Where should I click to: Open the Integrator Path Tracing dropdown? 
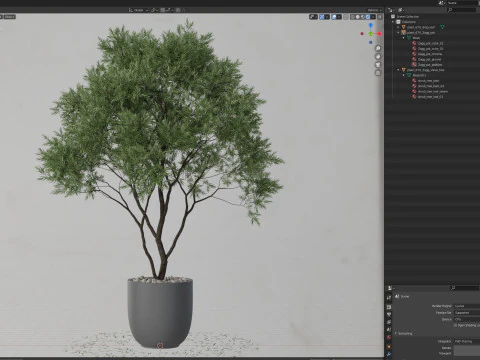click(x=467, y=341)
